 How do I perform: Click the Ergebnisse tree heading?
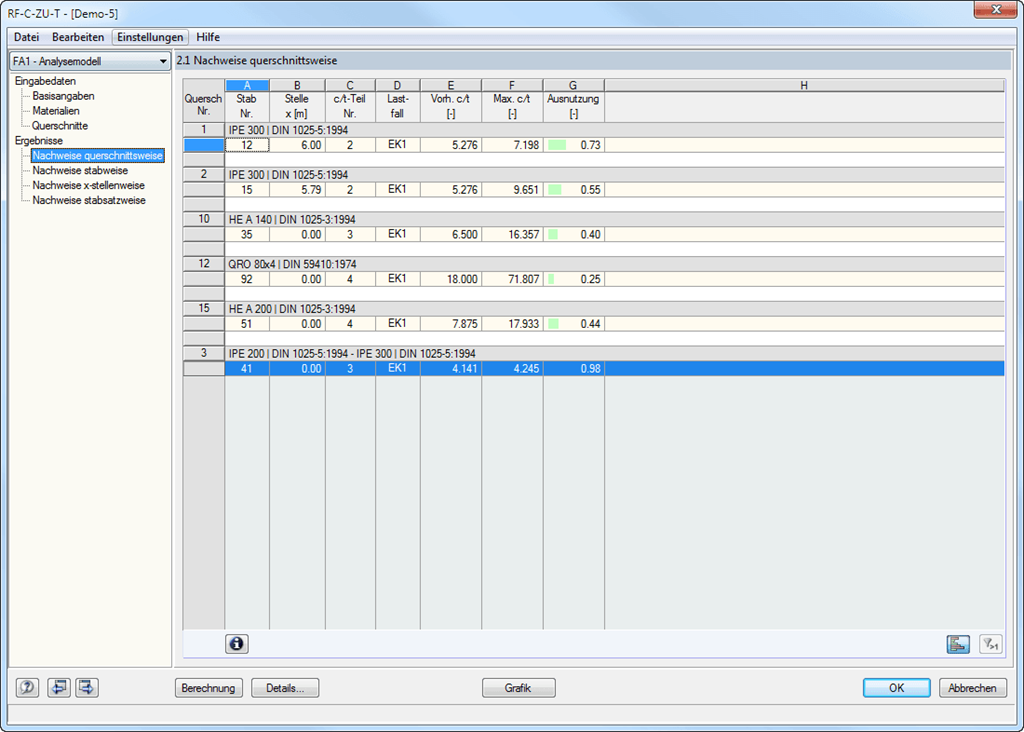pyautogui.click(x=39, y=140)
